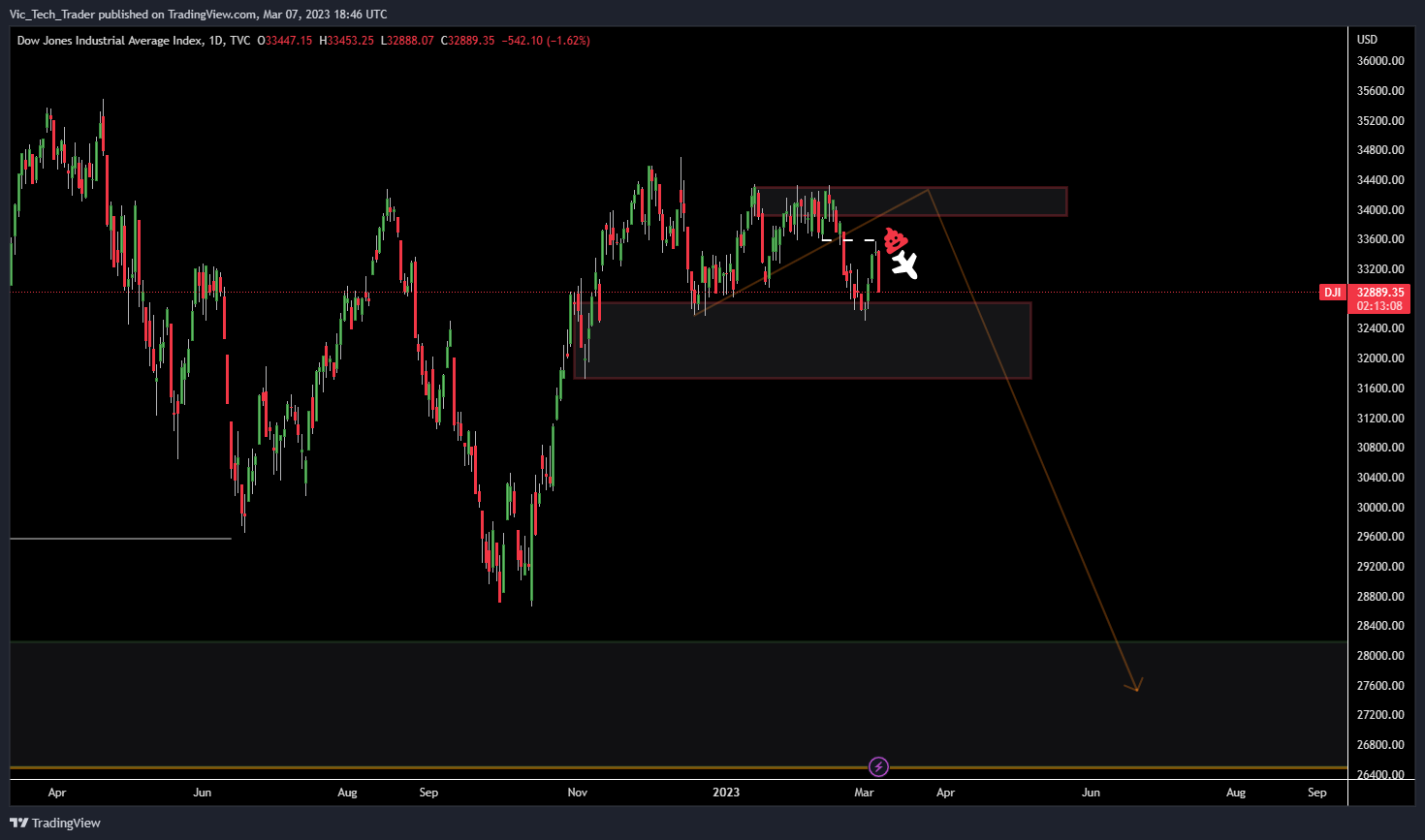Click the 2023 time axis label
1425x840 pixels.
tap(726, 793)
